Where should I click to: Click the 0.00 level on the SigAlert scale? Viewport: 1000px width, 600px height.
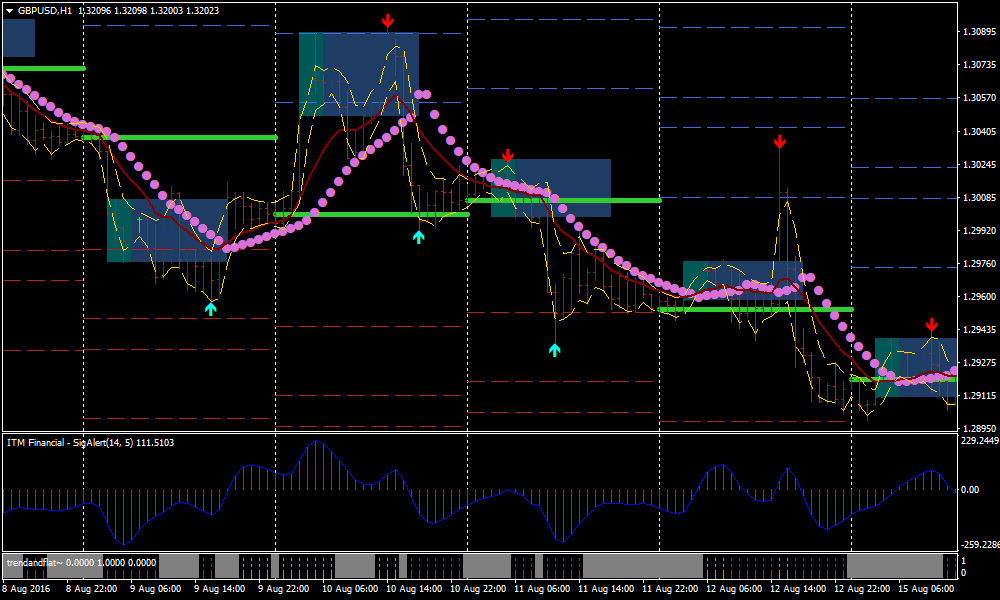point(970,490)
